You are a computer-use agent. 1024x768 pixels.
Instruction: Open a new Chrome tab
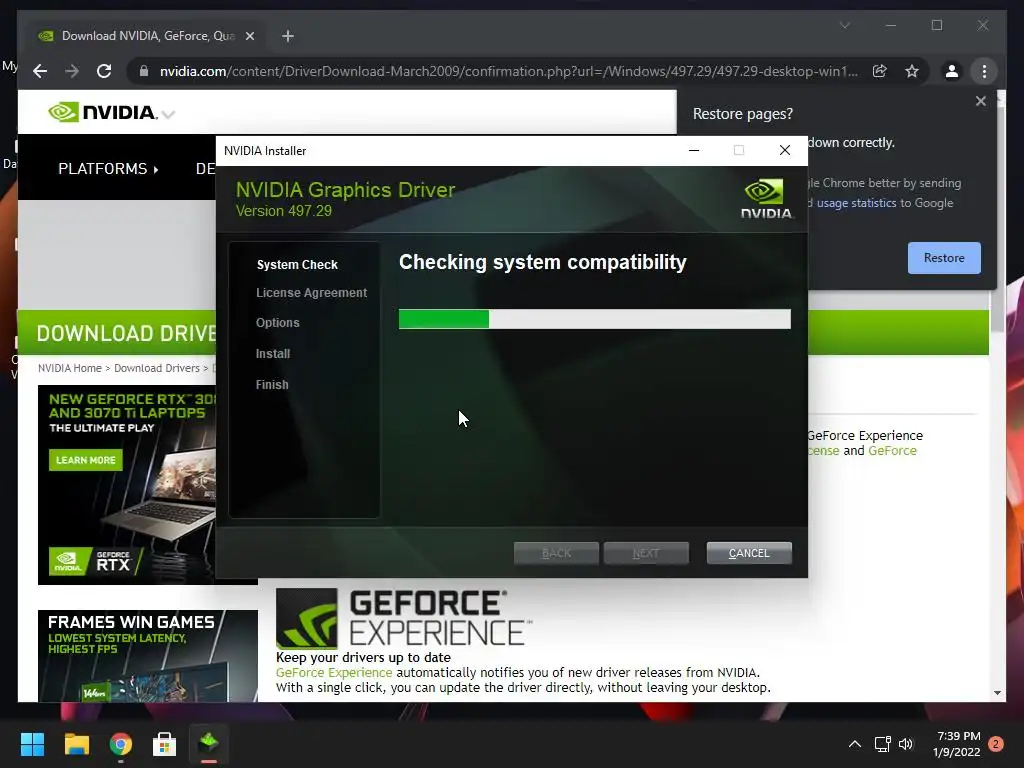click(x=288, y=36)
